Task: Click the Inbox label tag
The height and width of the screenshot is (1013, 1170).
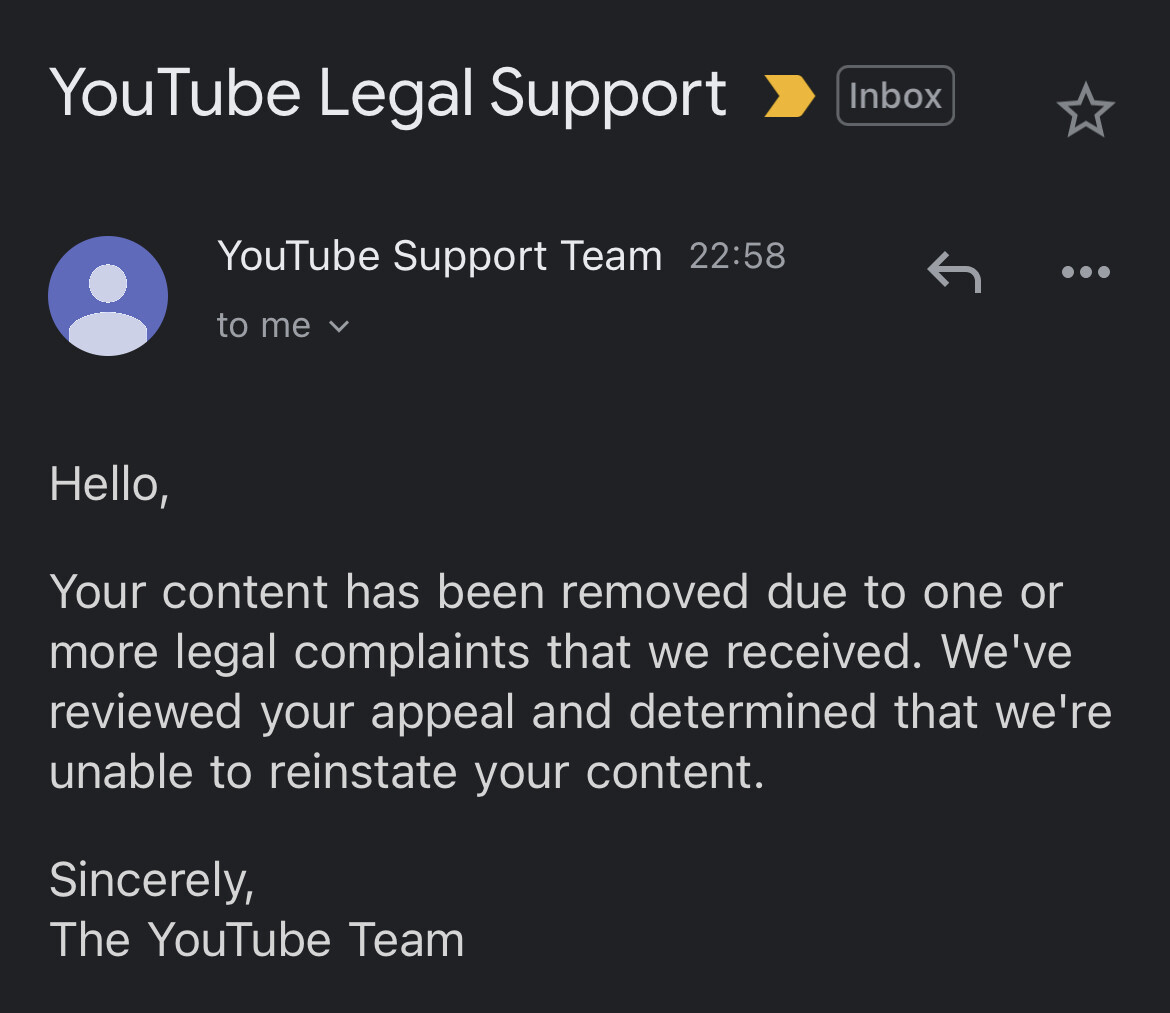Action: click(x=895, y=96)
